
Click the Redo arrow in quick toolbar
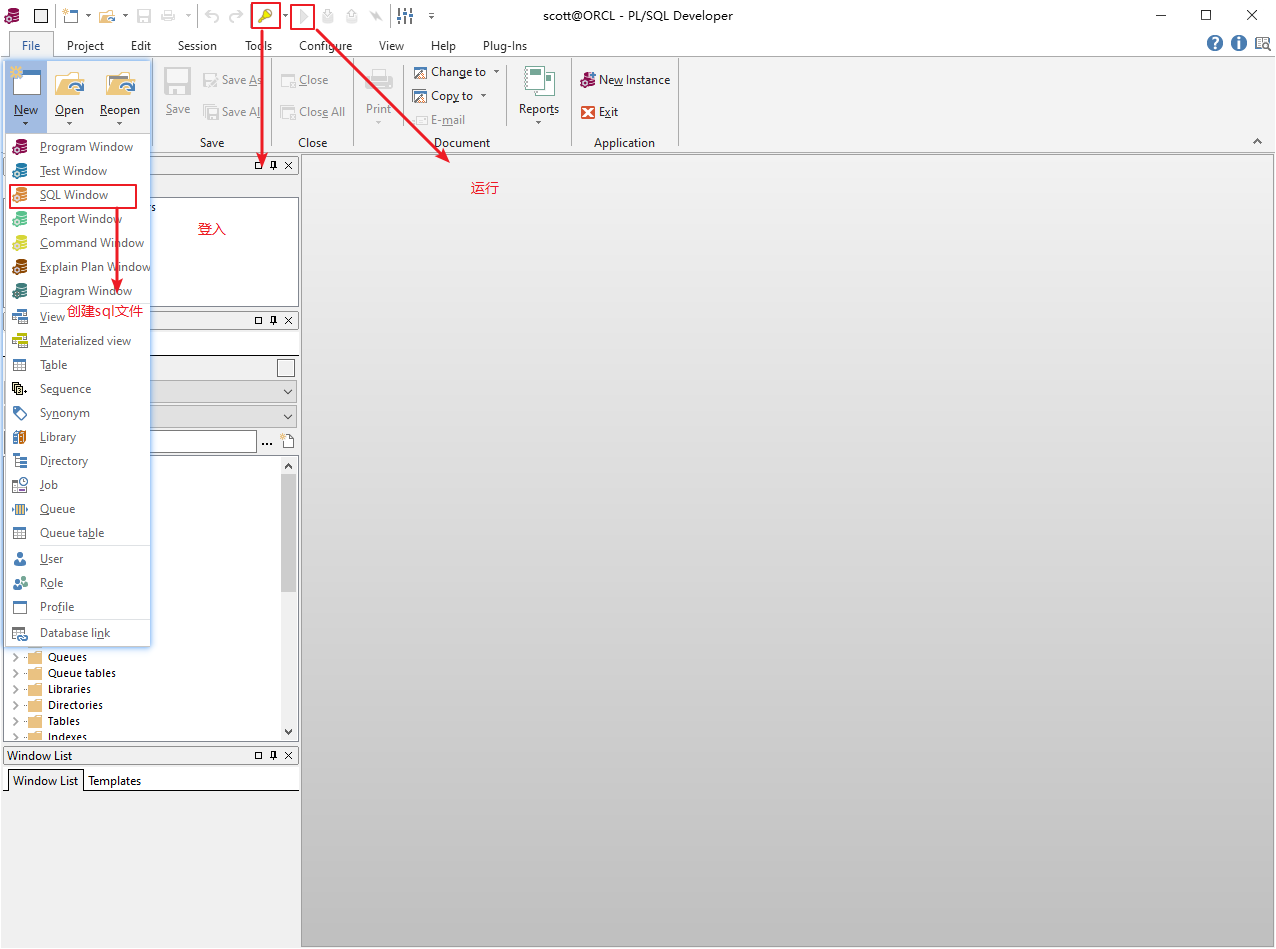pos(236,16)
